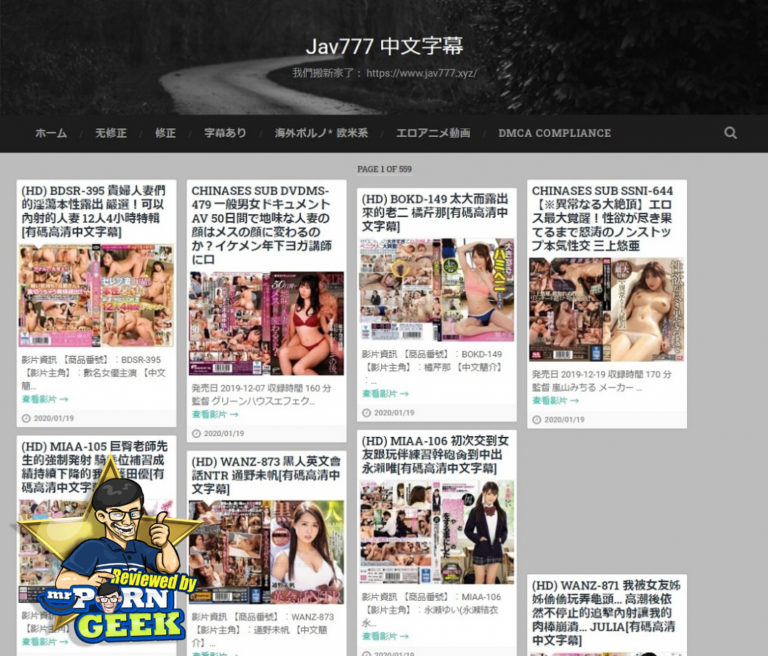This screenshot has height=656, width=768.
Task: Click the Jav777 中文字幕 site title
Action: click(384, 47)
